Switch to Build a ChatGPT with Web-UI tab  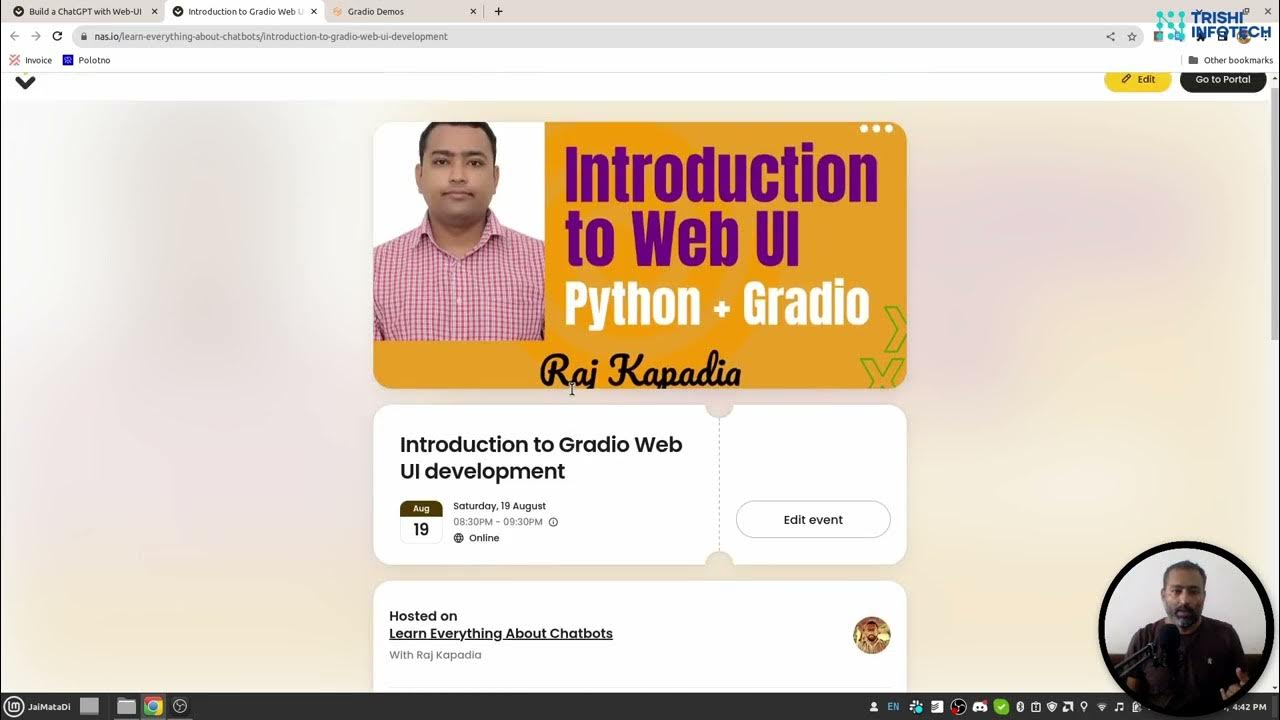click(x=84, y=11)
